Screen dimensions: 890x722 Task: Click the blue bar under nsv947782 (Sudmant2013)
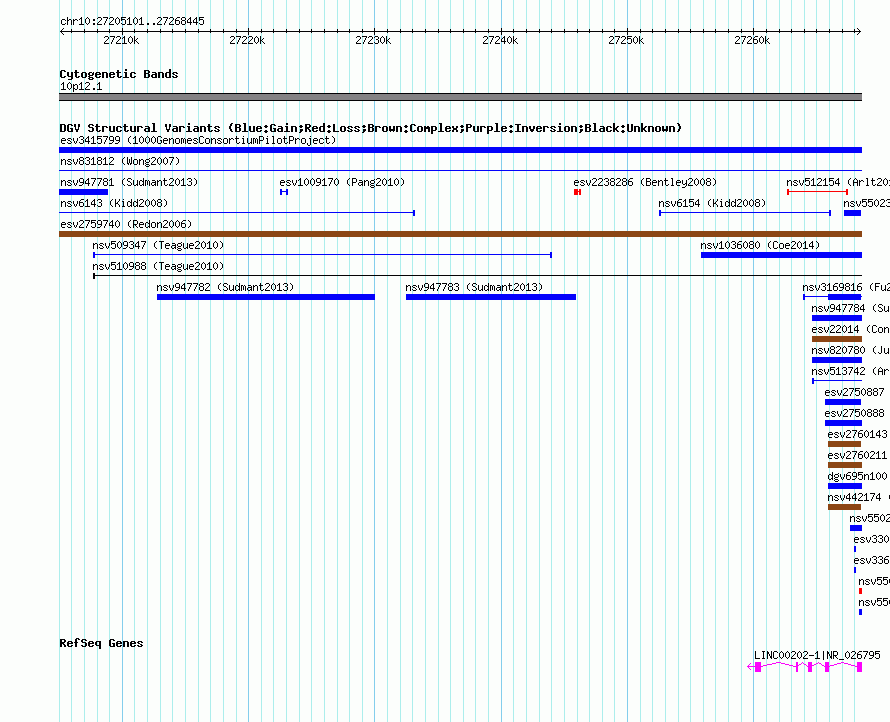(x=266, y=297)
